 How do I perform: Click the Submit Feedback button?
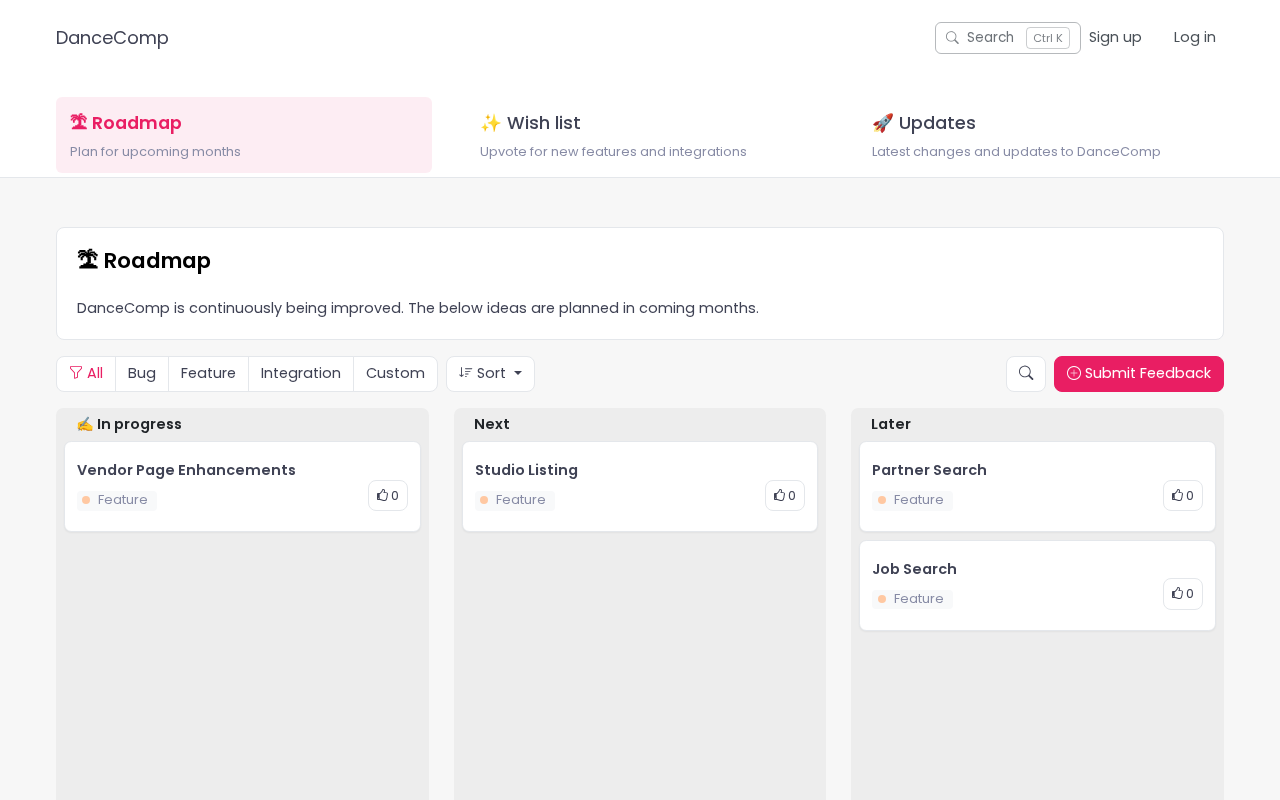1139,374
